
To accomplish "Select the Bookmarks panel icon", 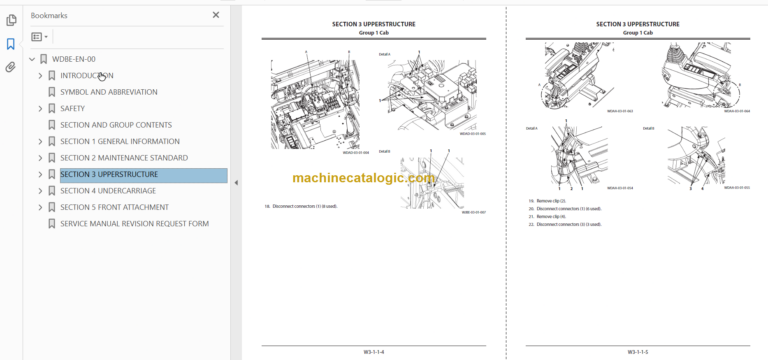I will pos(11,45).
